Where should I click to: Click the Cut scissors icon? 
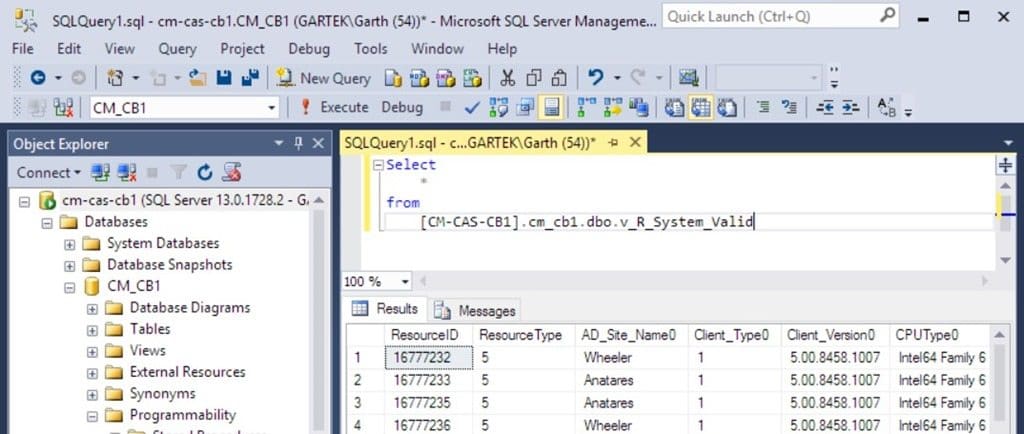click(x=507, y=78)
